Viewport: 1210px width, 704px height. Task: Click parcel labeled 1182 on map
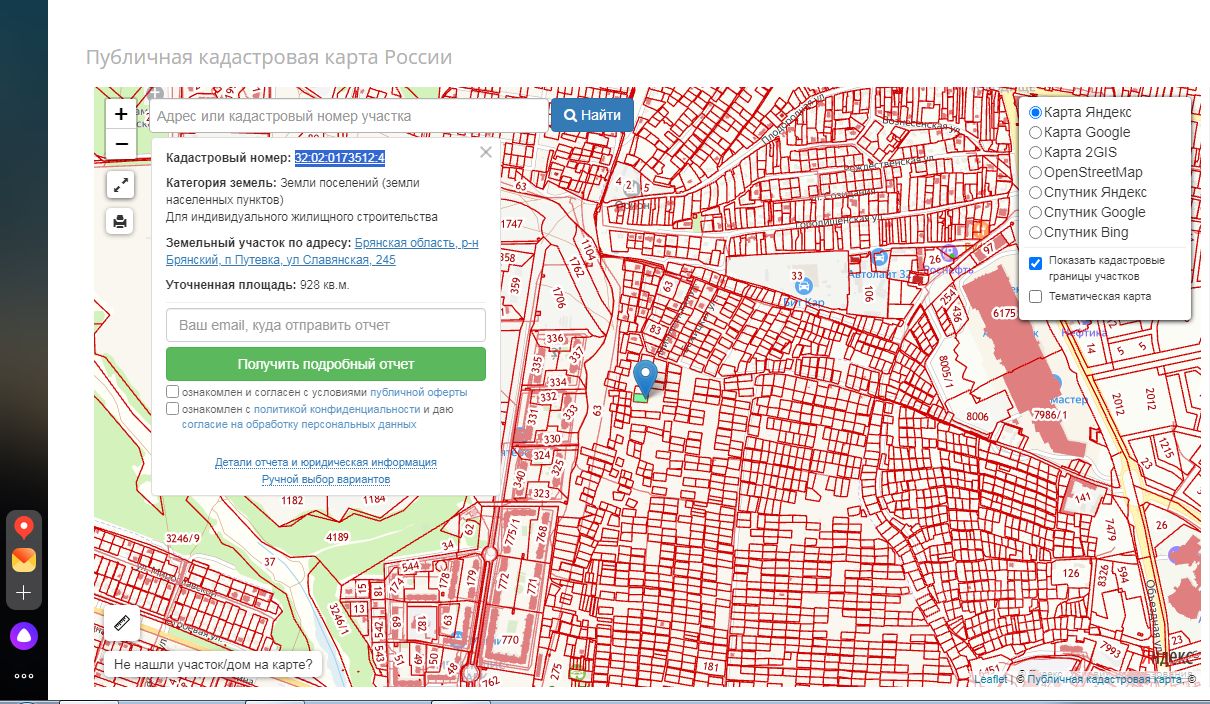[292, 499]
